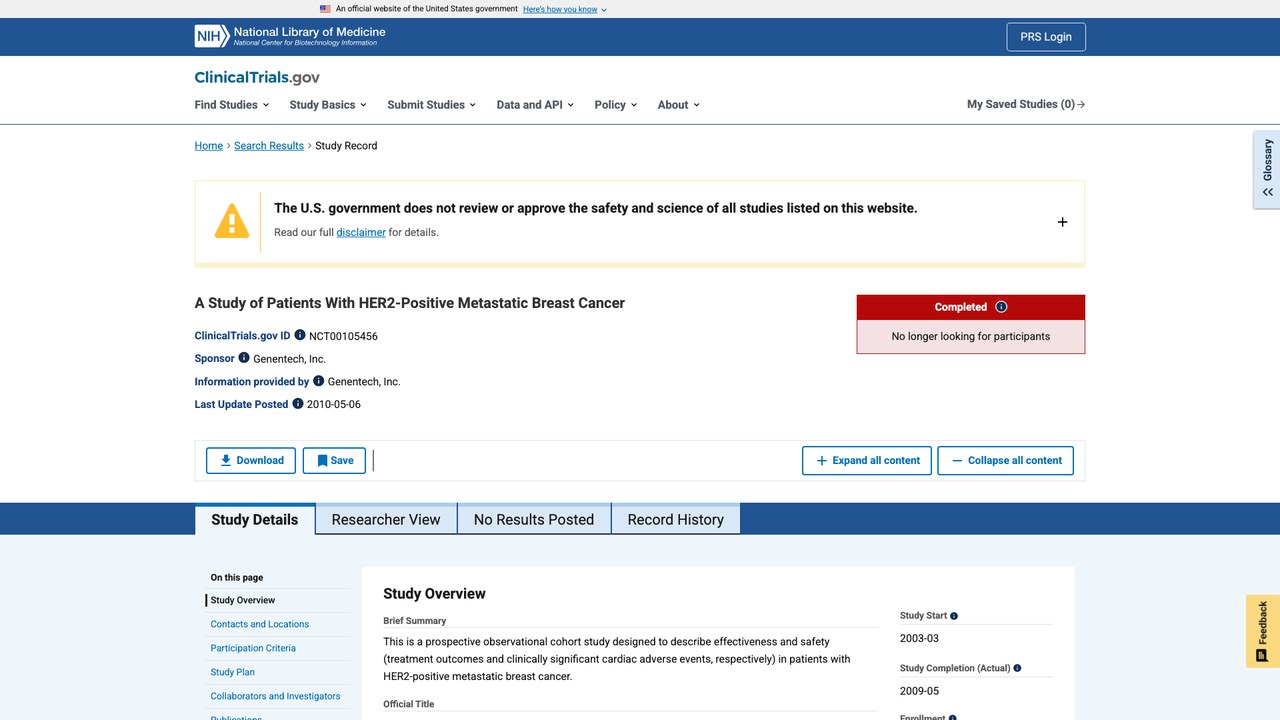Select the Study Details tab
Viewport: 1280px width, 720px height.
click(x=255, y=519)
